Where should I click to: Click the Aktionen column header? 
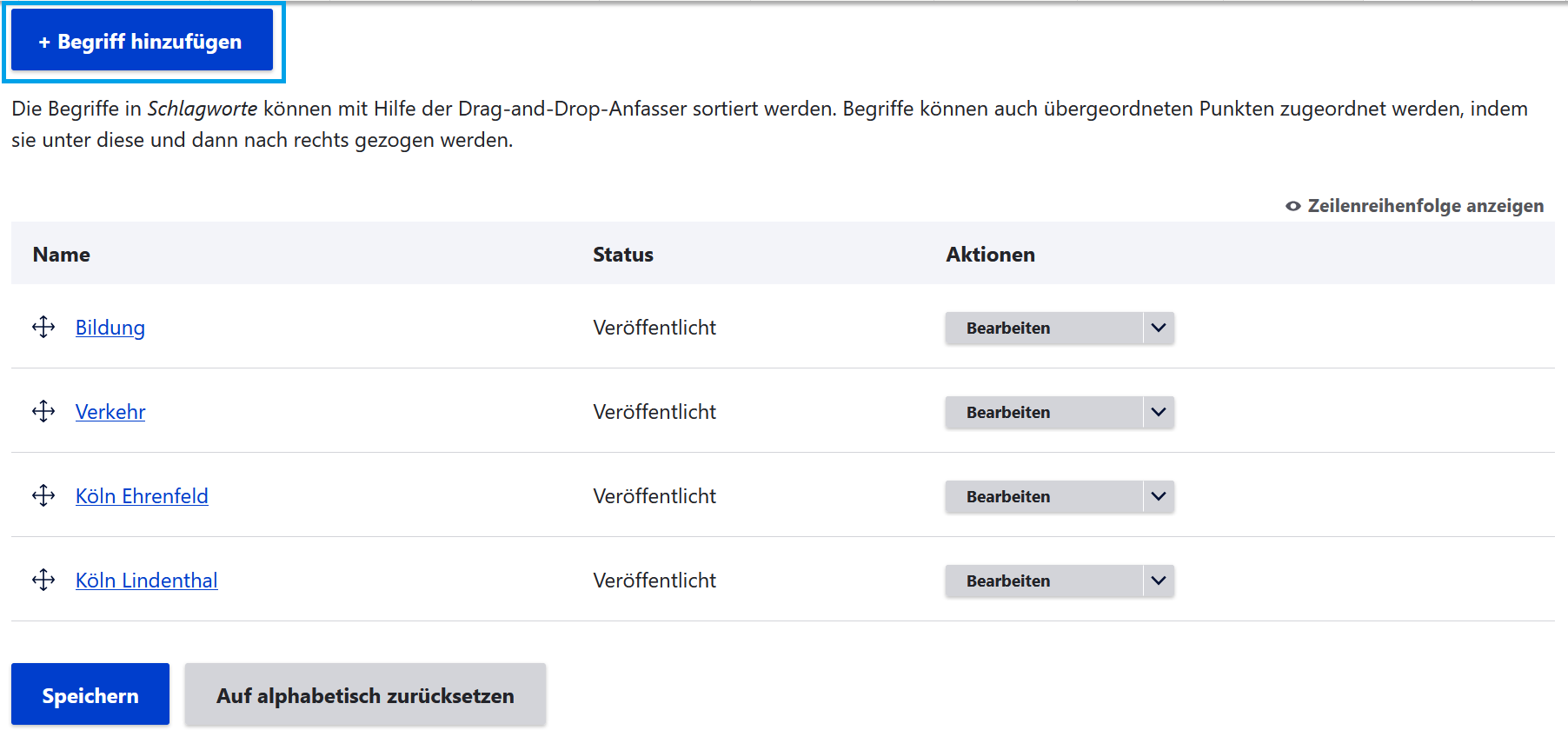point(991,255)
